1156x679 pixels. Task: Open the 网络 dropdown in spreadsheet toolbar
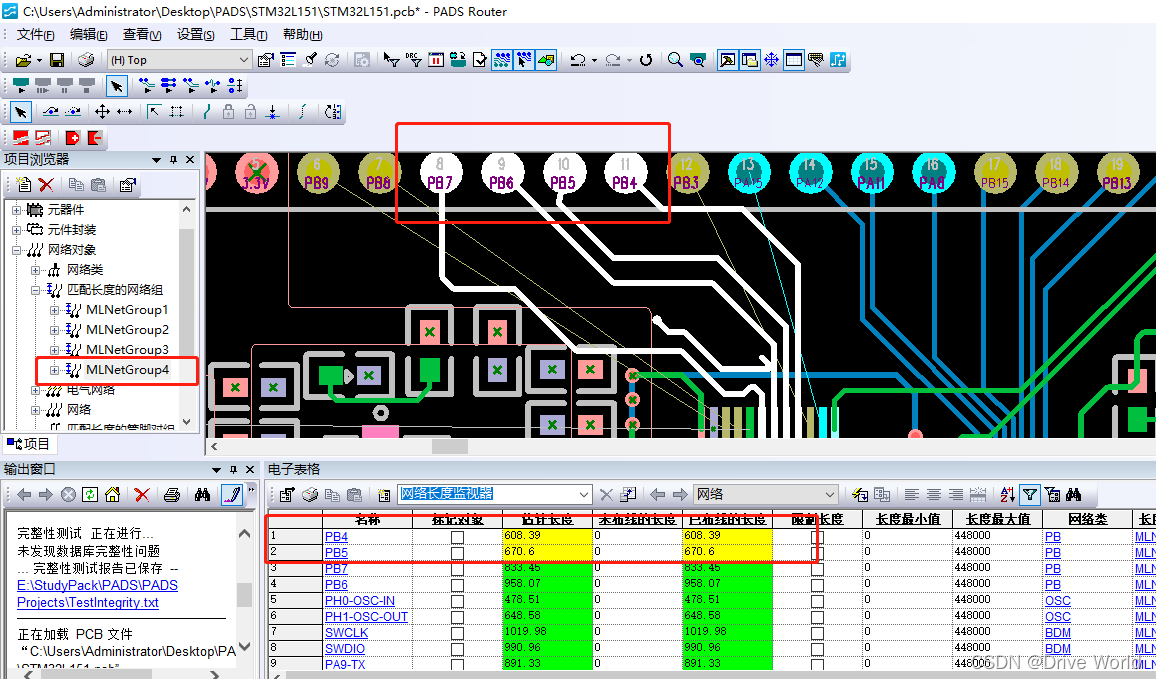click(765, 495)
